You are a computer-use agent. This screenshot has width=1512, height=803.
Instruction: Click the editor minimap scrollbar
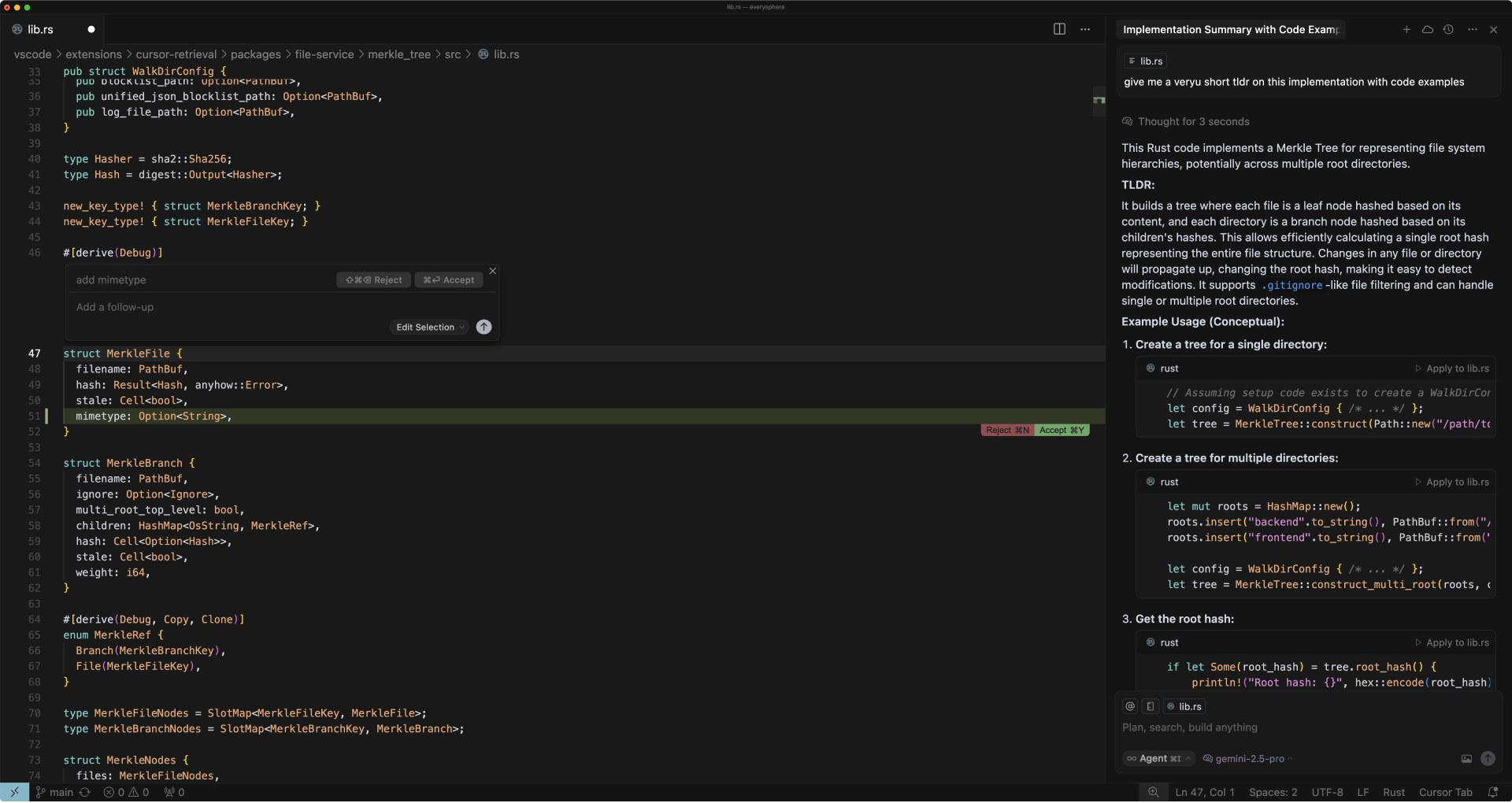tap(1099, 100)
